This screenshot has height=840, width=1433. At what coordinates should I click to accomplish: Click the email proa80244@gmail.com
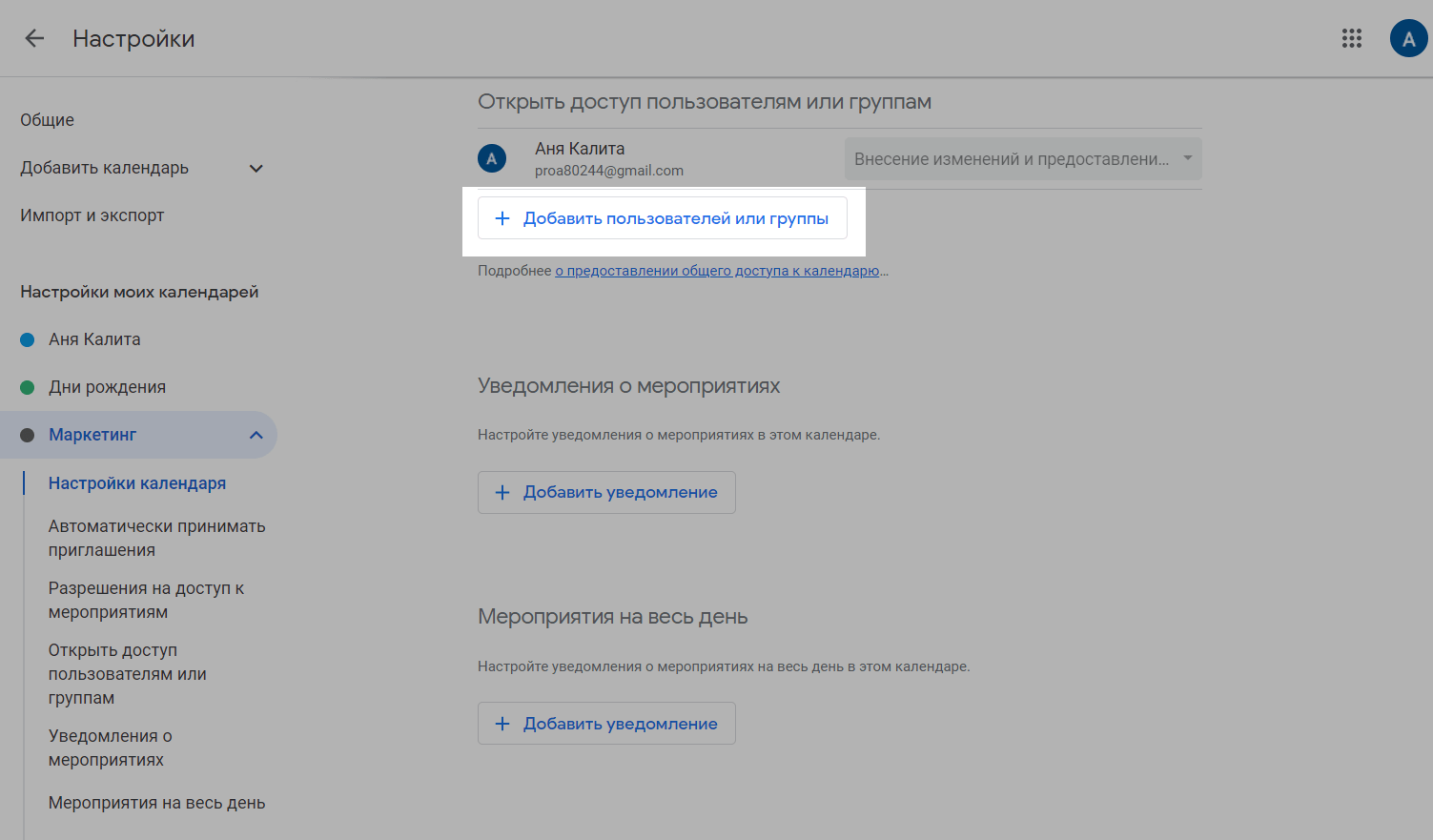pyautogui.click(x=609, y=171)
